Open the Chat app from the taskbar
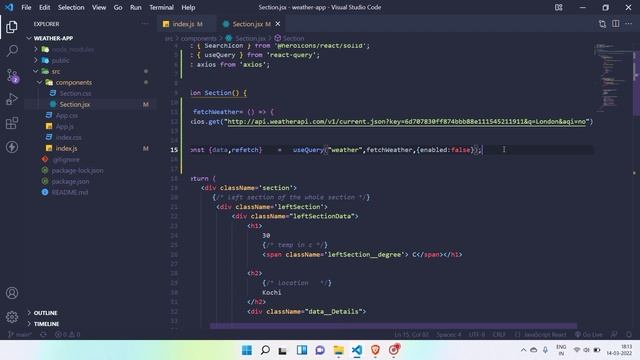This screenshot has height=360, width=640. 320,350
